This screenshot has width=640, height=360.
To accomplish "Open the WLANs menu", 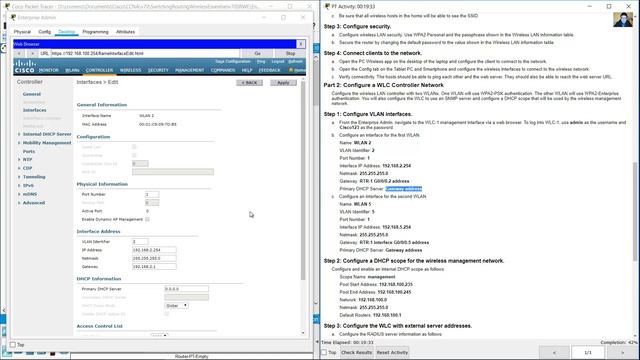I will point(72,70).
